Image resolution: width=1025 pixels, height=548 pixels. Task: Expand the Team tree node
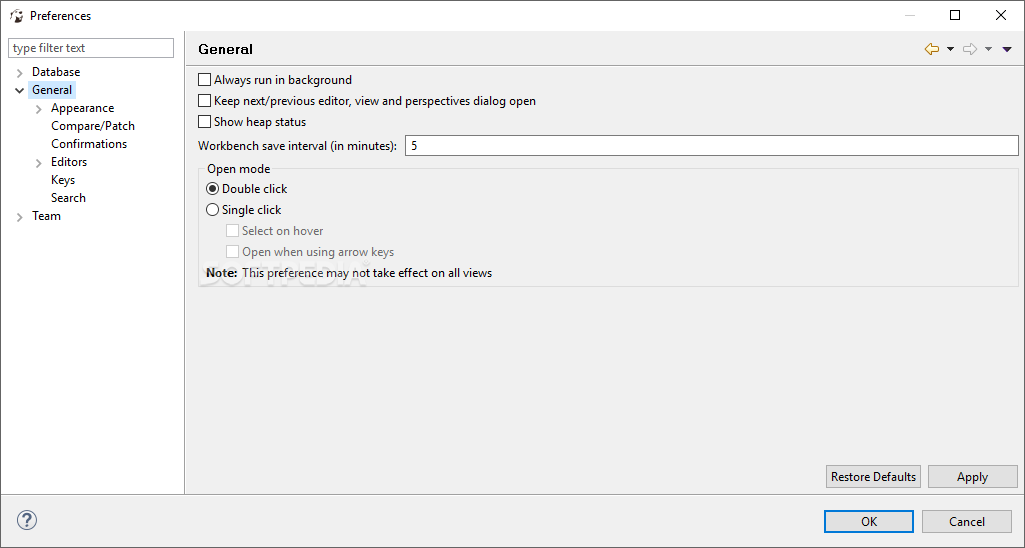pos(20,216)
